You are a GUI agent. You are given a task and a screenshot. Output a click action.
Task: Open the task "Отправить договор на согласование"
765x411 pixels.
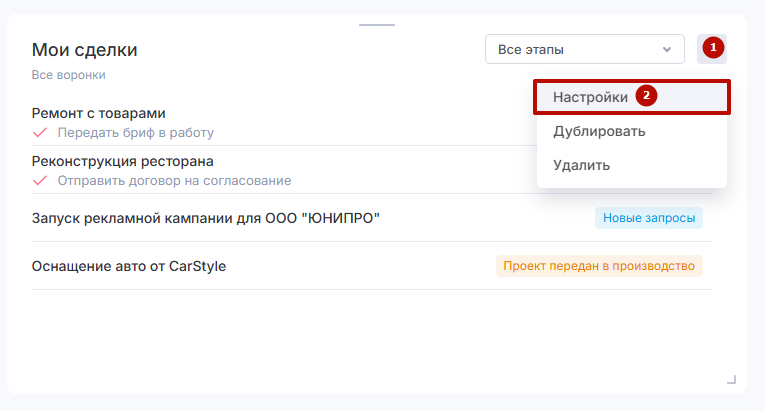click(174, 181)
